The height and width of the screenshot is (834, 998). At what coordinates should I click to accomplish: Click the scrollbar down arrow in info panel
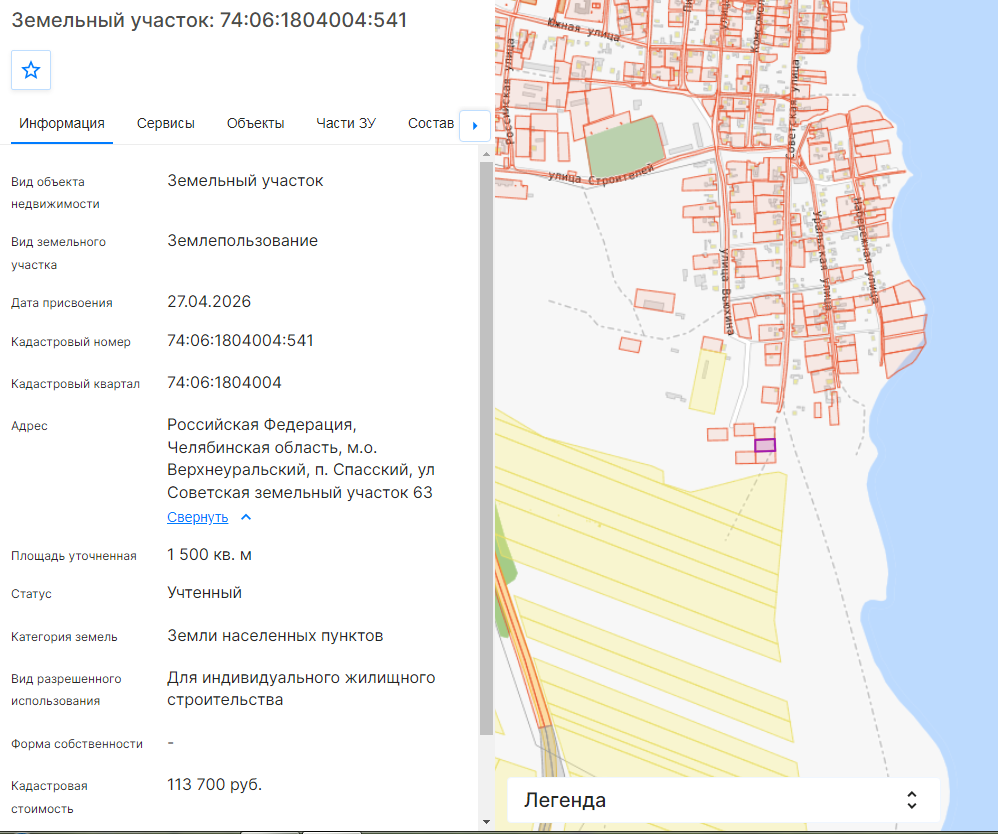point(486,822)
